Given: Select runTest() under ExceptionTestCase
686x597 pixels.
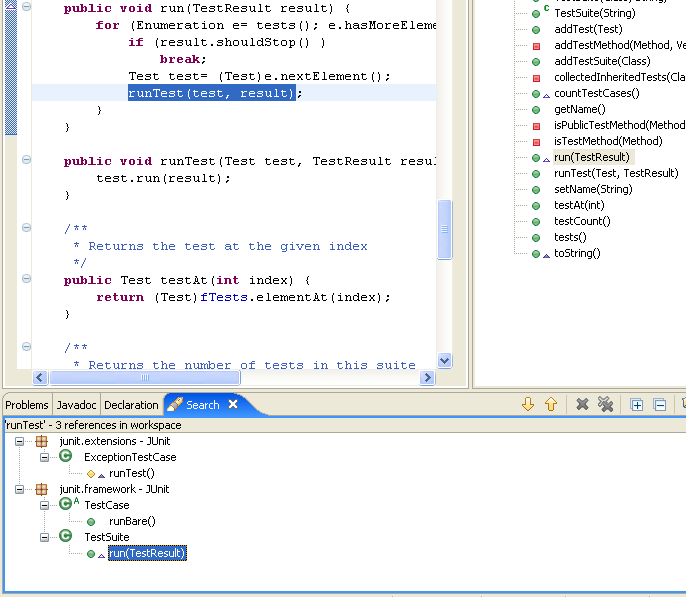Looking at the screenshot, I should coord(132,473).
